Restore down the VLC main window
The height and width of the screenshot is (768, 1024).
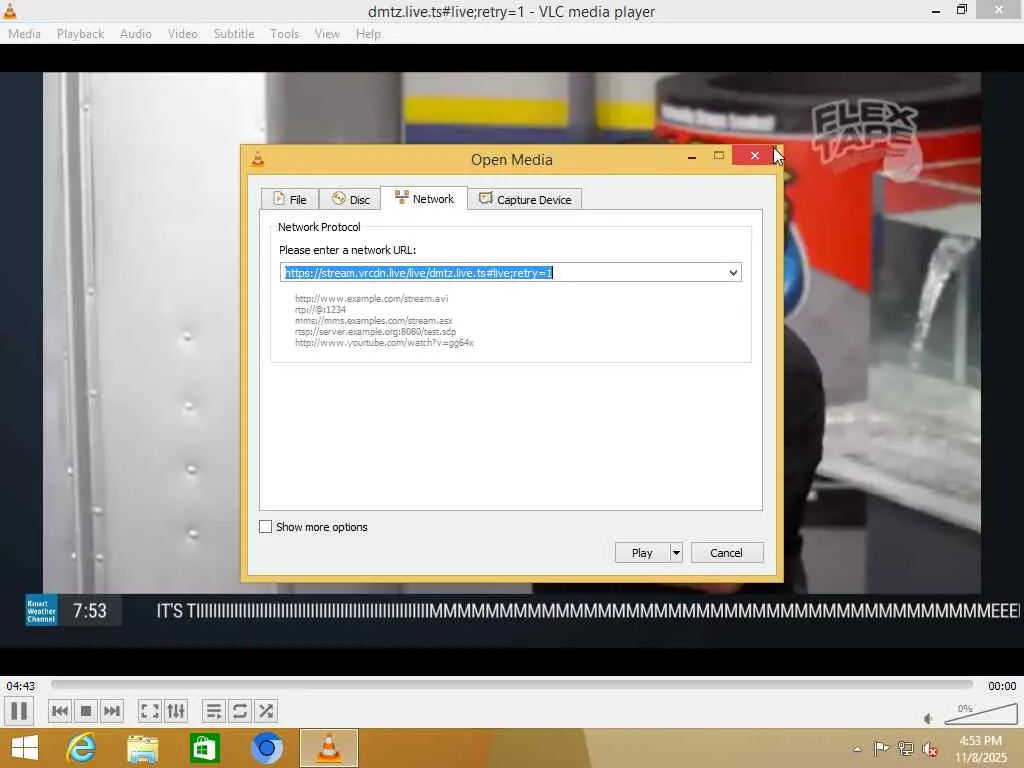tap(961, 10)
